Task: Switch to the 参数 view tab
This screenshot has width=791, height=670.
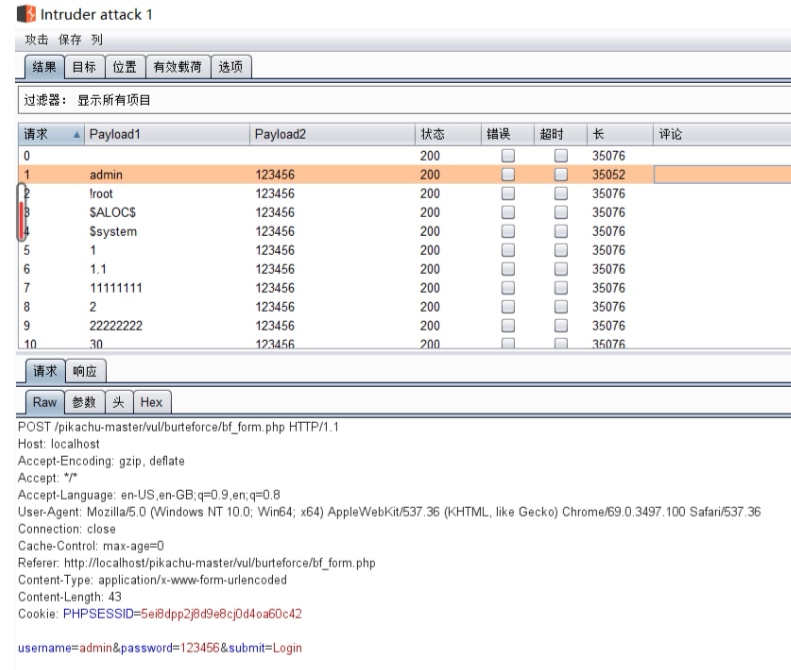Action: pos(84,402)
